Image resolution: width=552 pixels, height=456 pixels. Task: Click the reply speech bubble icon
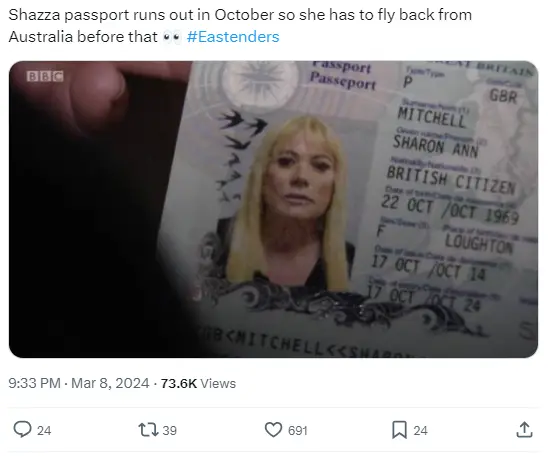(x=22, y=430)
